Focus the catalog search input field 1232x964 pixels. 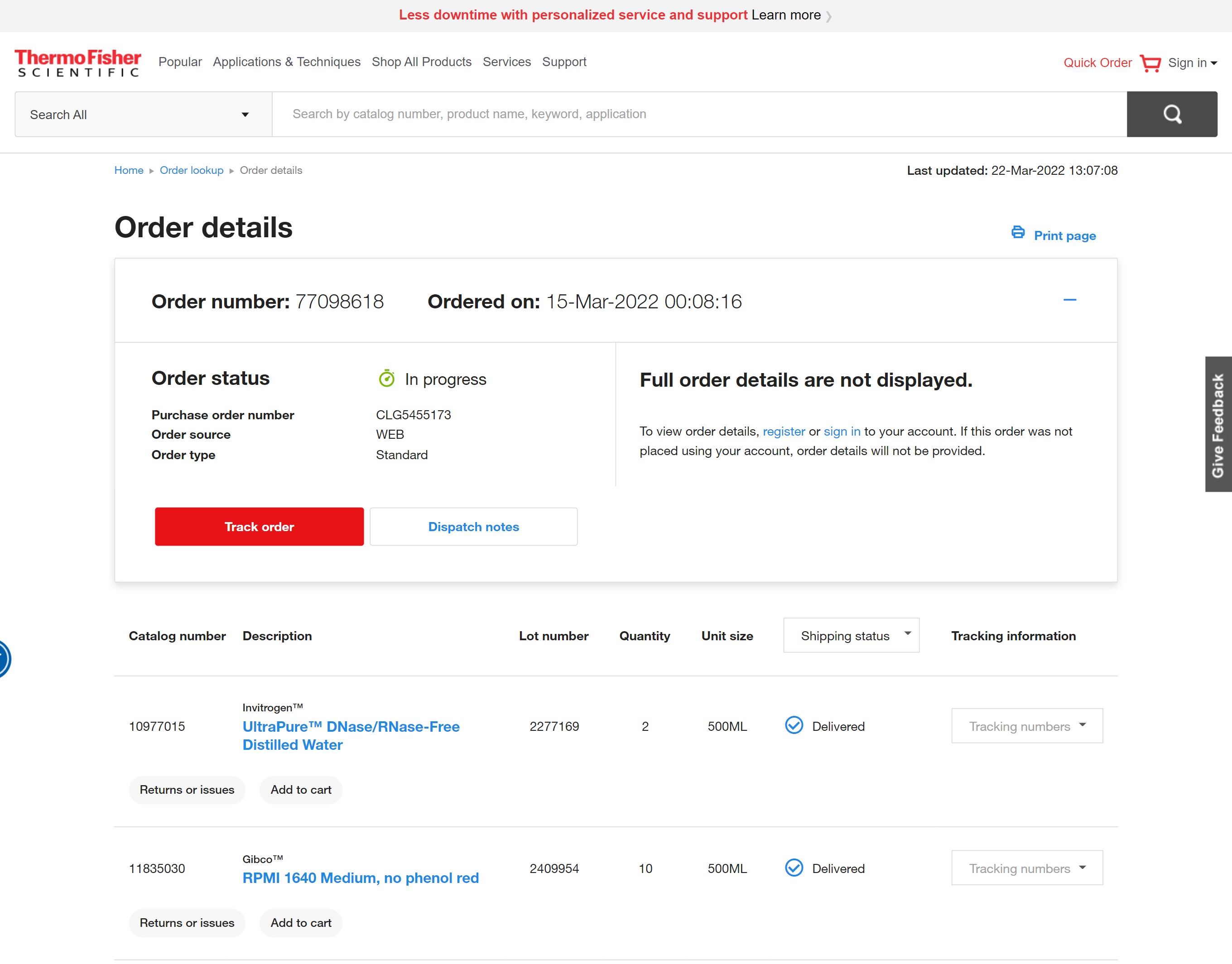(x=699, y=114)
